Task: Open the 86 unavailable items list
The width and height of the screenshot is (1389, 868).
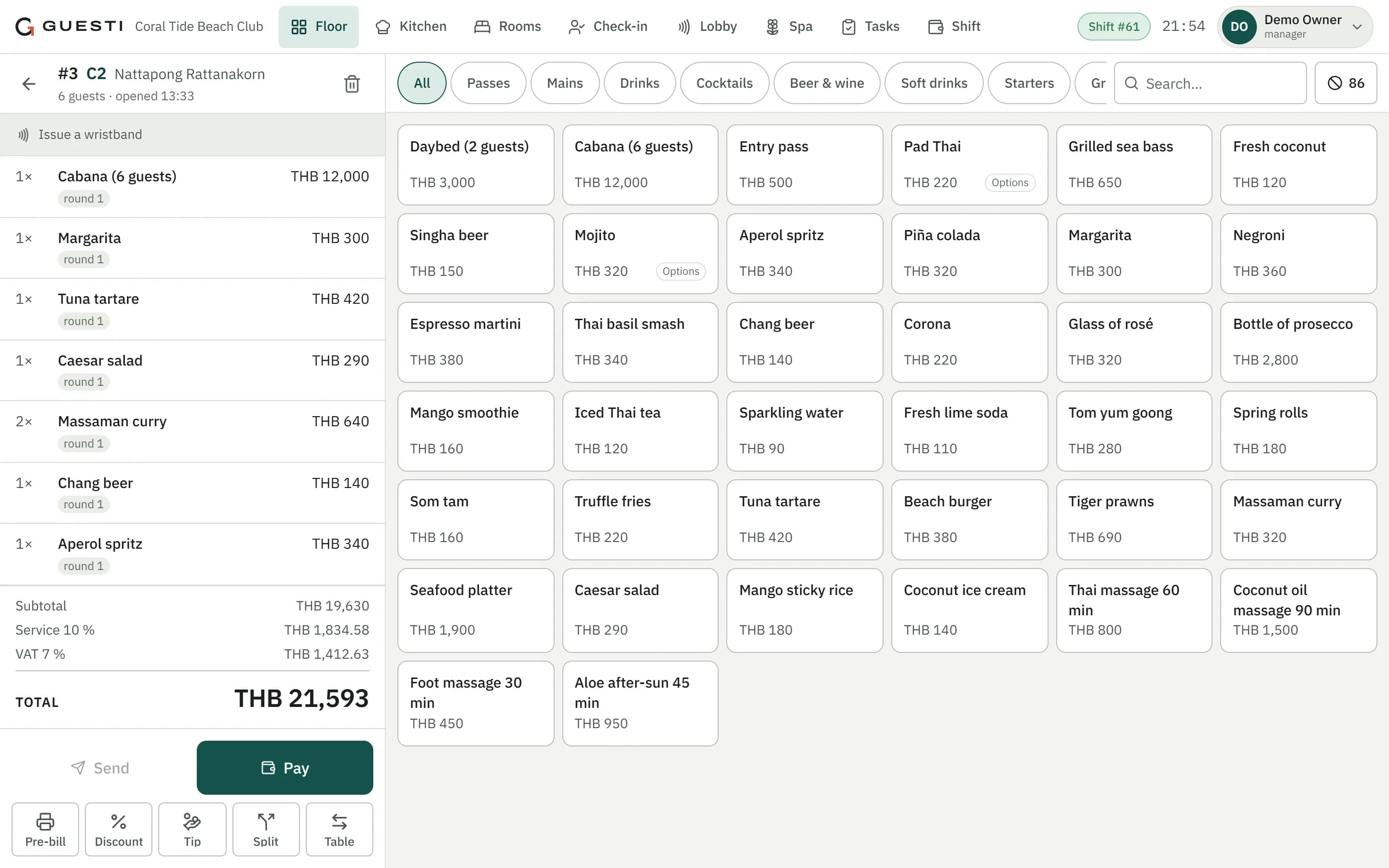Action: [1346, 83]
